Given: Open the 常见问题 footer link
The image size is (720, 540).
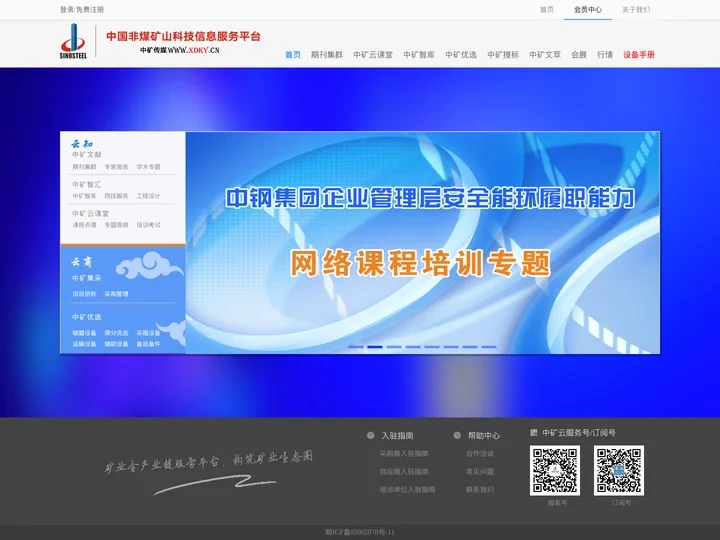Looking at the screenshot, I should (x=480, y=472).
